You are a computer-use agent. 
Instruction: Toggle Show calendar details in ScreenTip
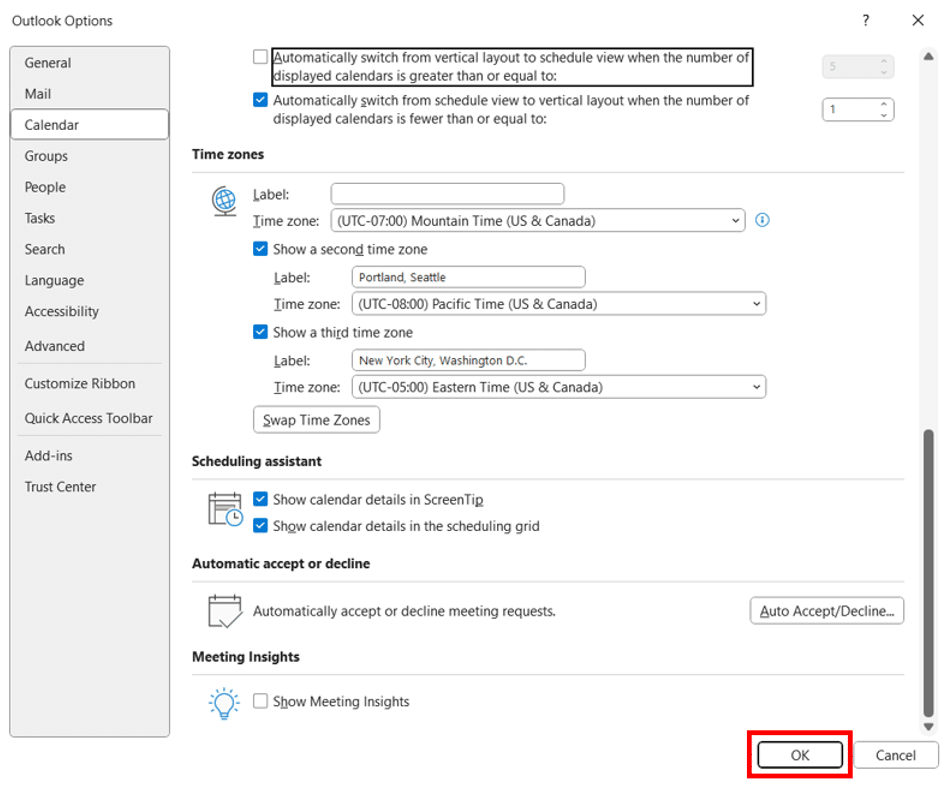pyautogui.click(x=260, y=499)
